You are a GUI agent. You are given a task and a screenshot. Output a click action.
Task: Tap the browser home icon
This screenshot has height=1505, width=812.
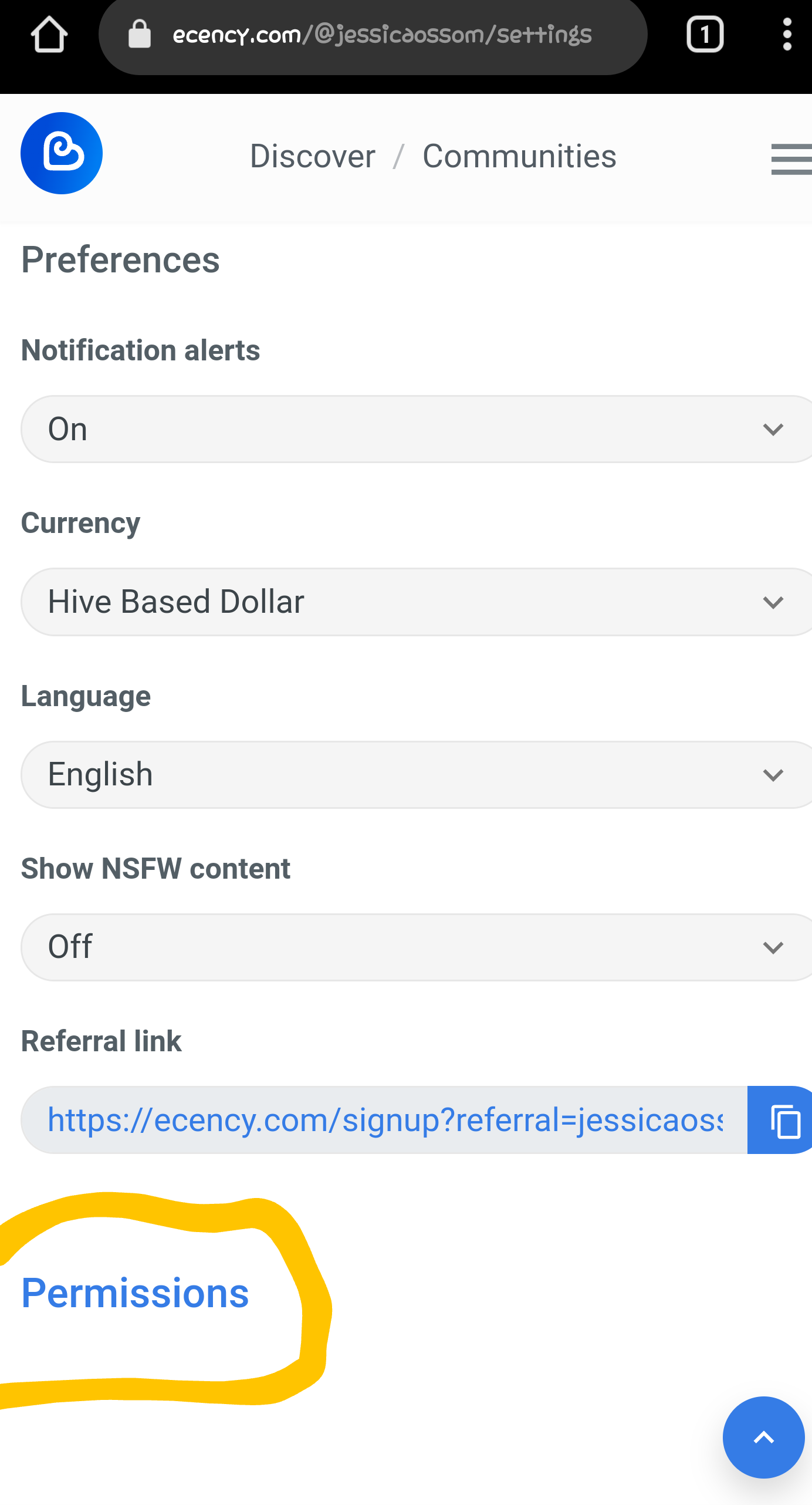(49, 35)
